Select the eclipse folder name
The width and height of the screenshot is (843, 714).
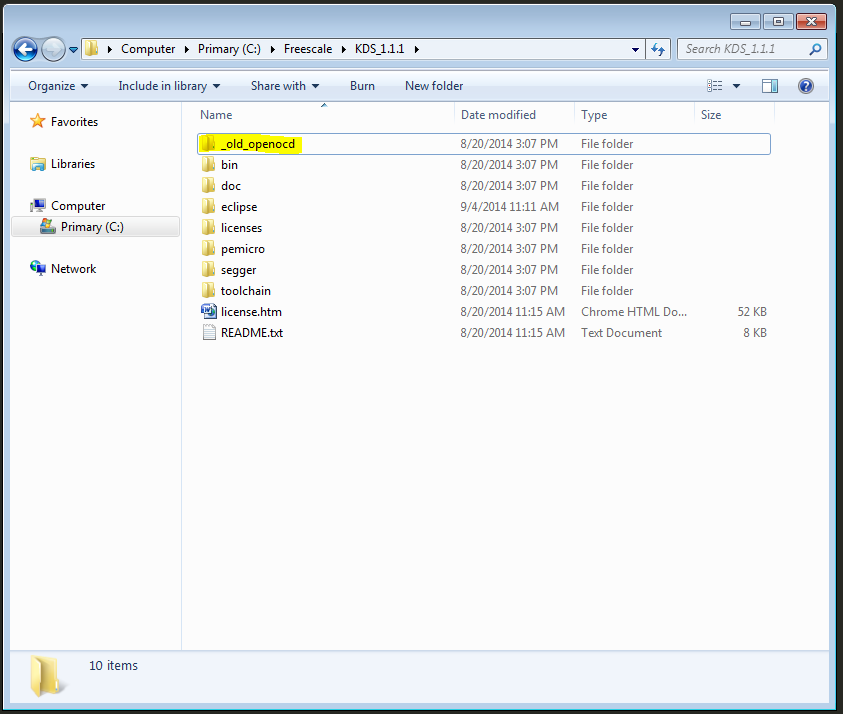[x=239, y=207]
